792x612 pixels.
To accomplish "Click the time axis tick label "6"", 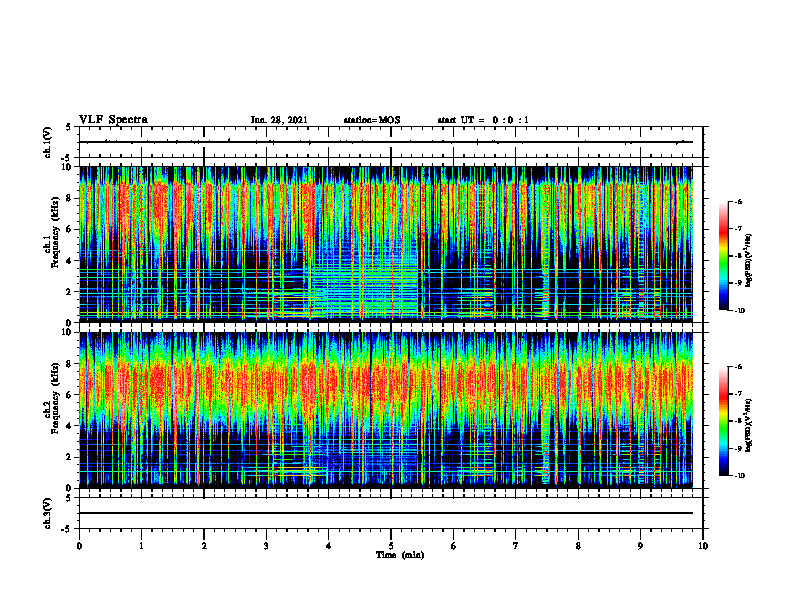I will 454,546.
